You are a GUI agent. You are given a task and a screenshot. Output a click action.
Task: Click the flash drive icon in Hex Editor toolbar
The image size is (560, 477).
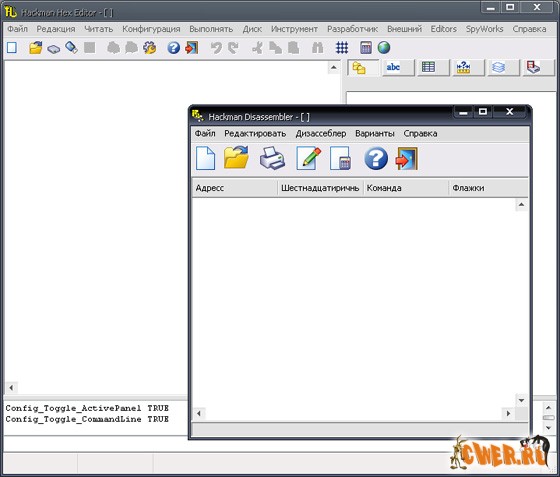pos(71,47)
